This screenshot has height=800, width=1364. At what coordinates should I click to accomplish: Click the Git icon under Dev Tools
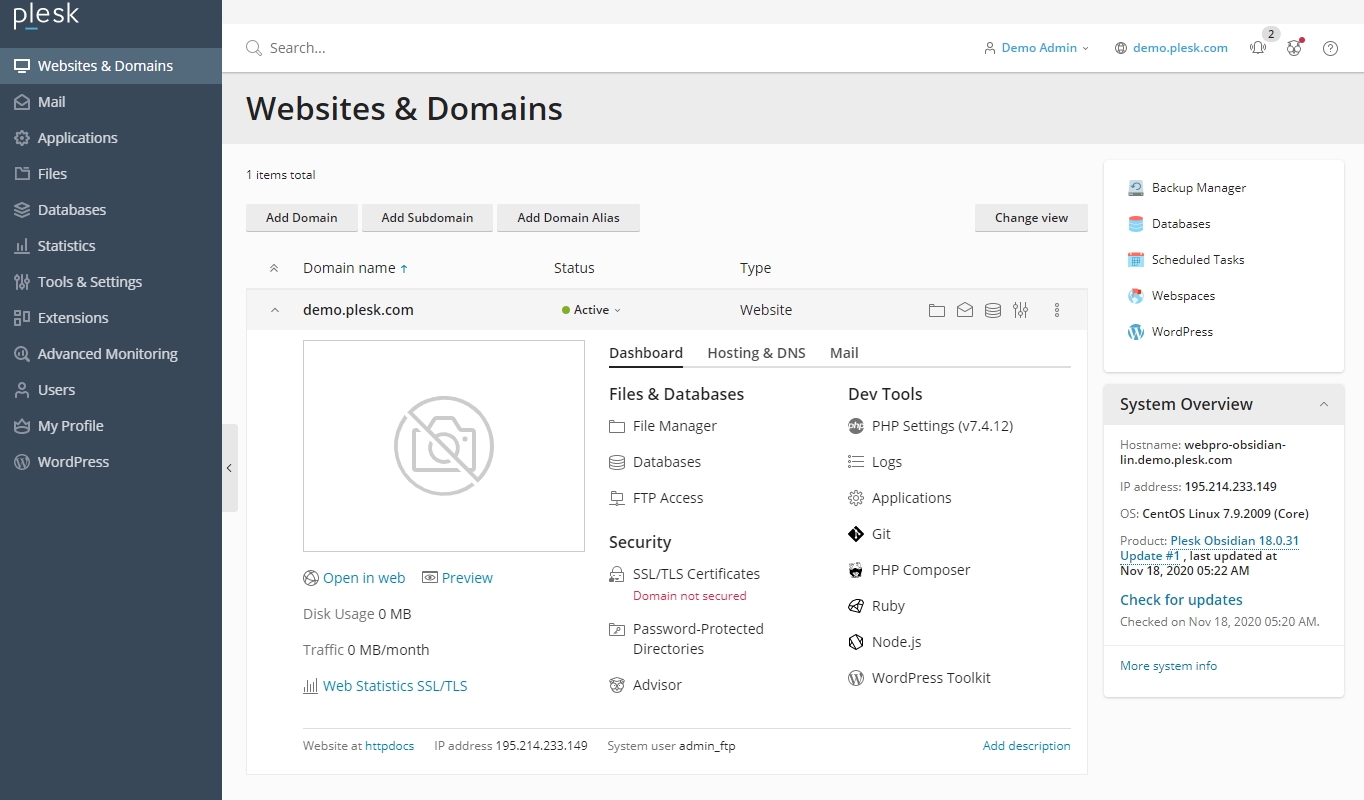point(856,534)
